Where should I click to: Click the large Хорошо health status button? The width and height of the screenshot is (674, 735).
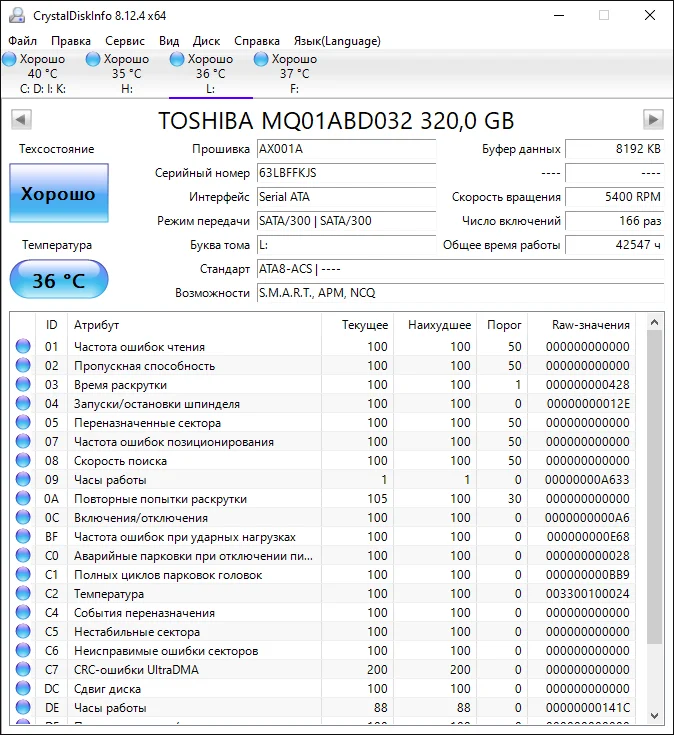tap(59, 193)
